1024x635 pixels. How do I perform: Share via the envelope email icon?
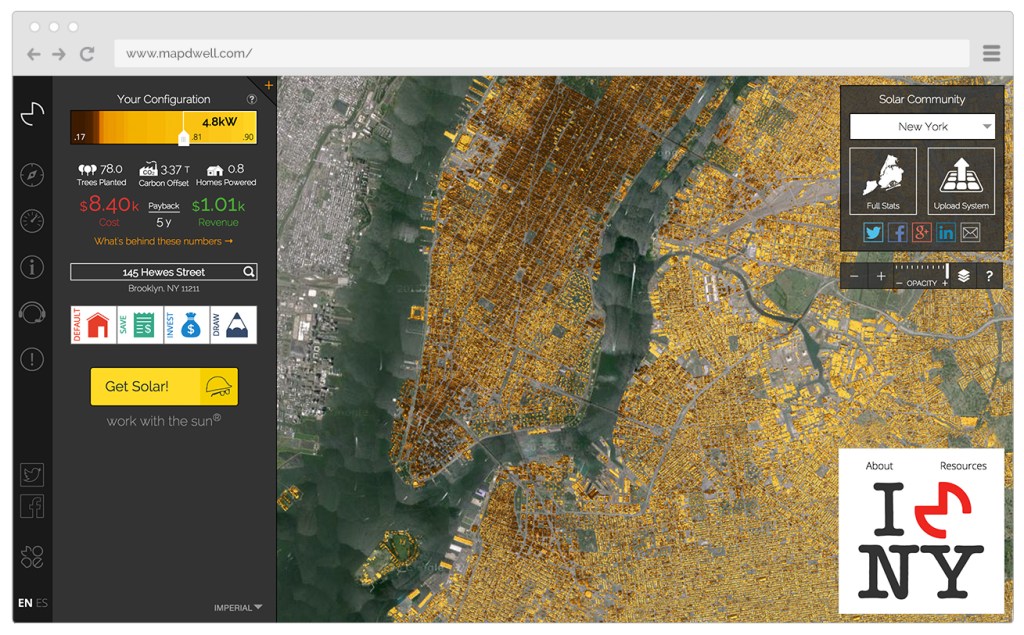pyautogui.click(x=970, y=233)
